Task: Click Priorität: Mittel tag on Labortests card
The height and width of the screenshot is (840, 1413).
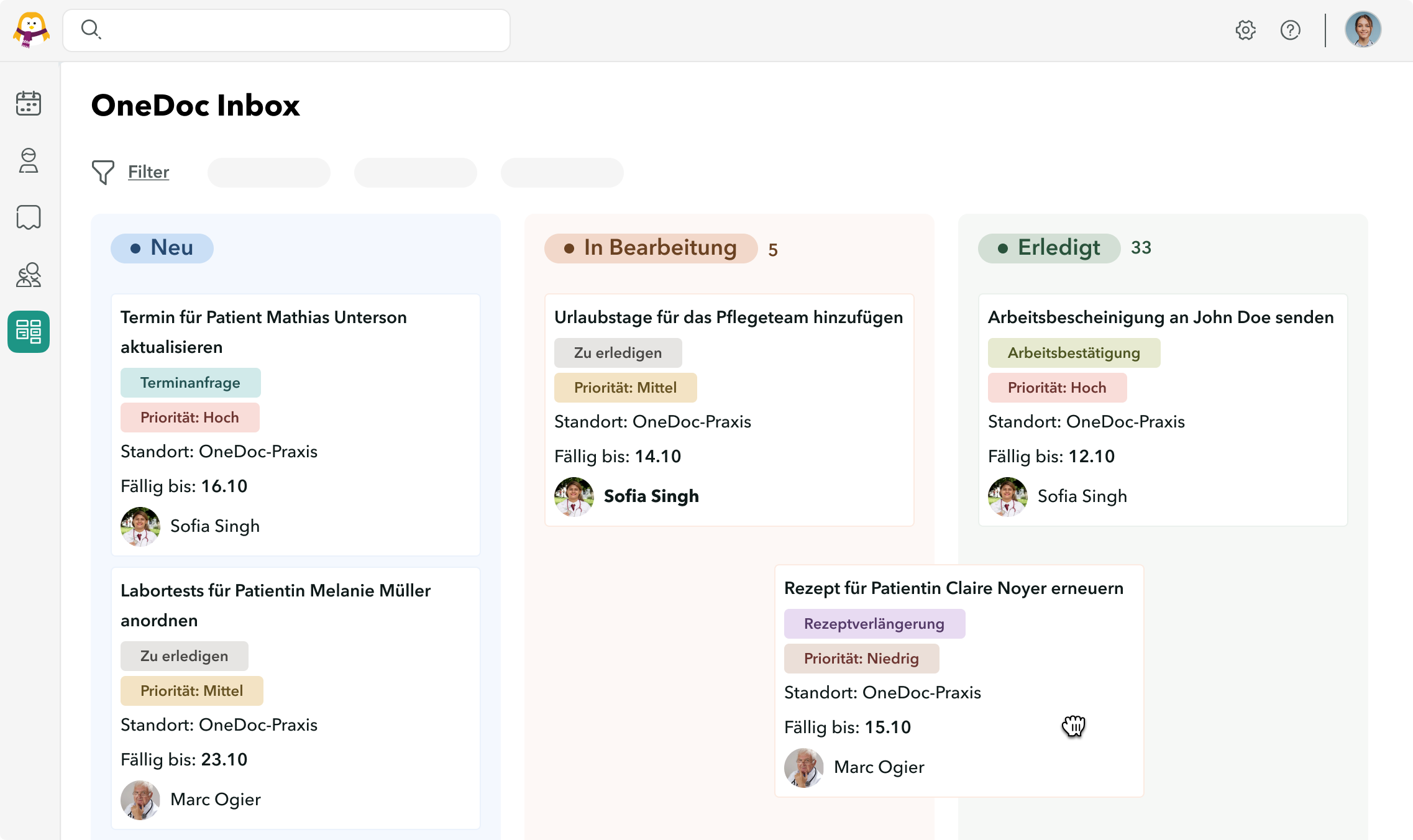Action: pyautogui.click(x=192, y=691)
